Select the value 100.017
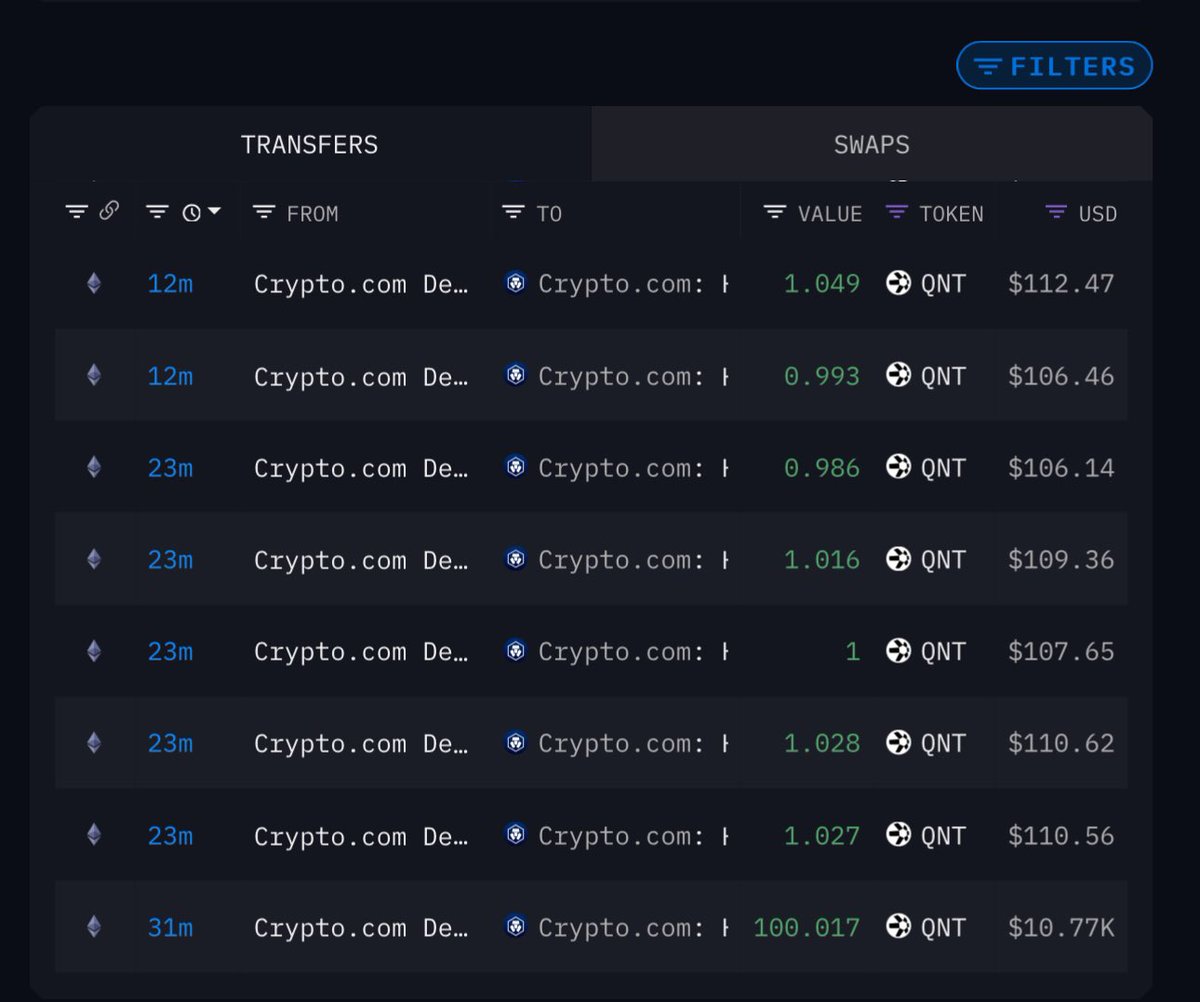 pyautogui.click(x=807, y=928)
